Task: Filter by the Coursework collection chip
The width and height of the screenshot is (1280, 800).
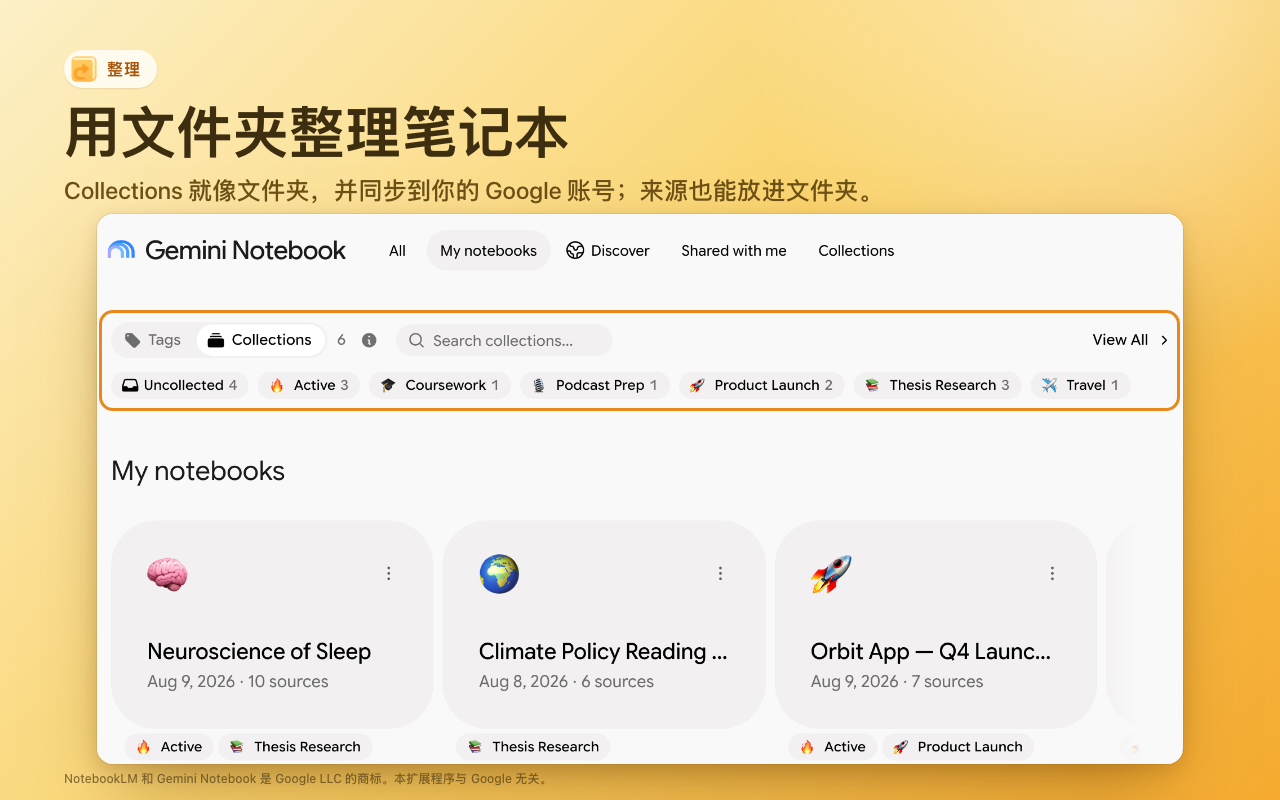Action: [x=440, y=385]
